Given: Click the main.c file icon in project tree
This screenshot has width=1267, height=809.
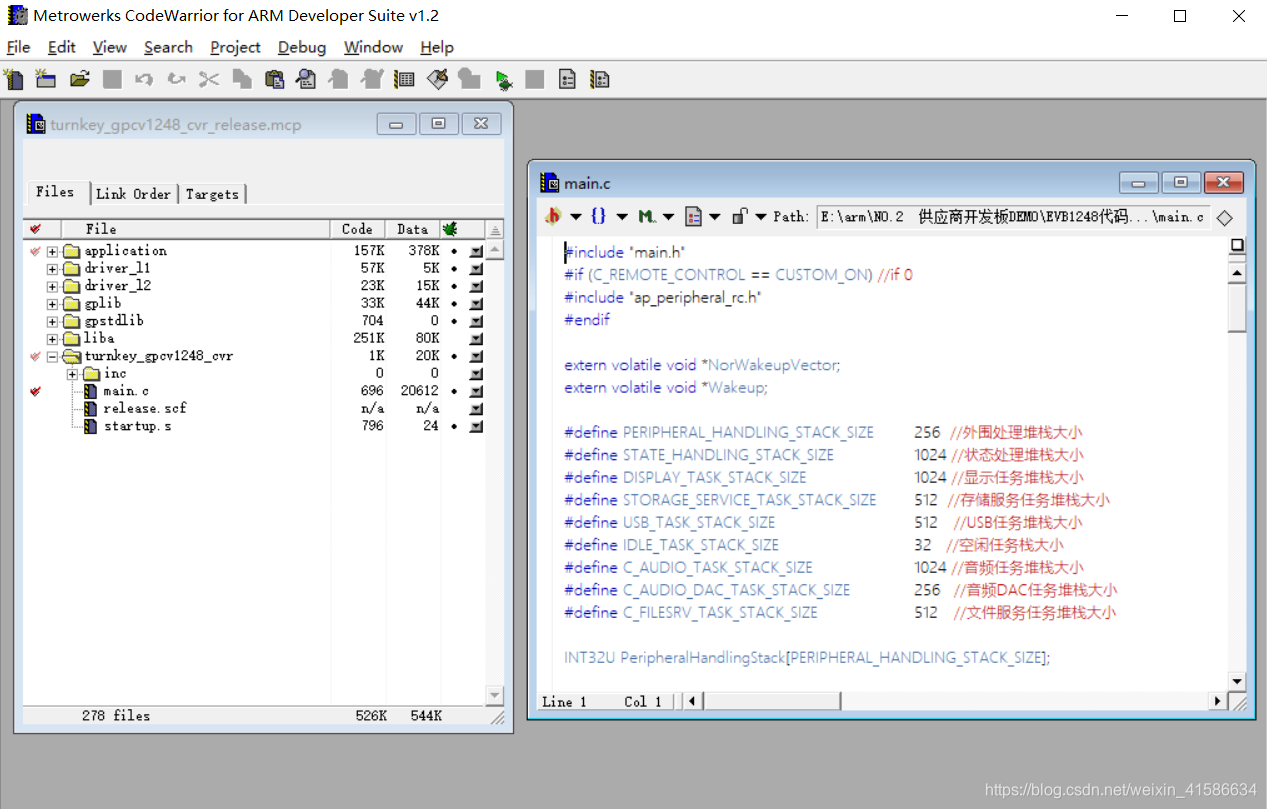Looking at the screenshot, I should point(90,391).
